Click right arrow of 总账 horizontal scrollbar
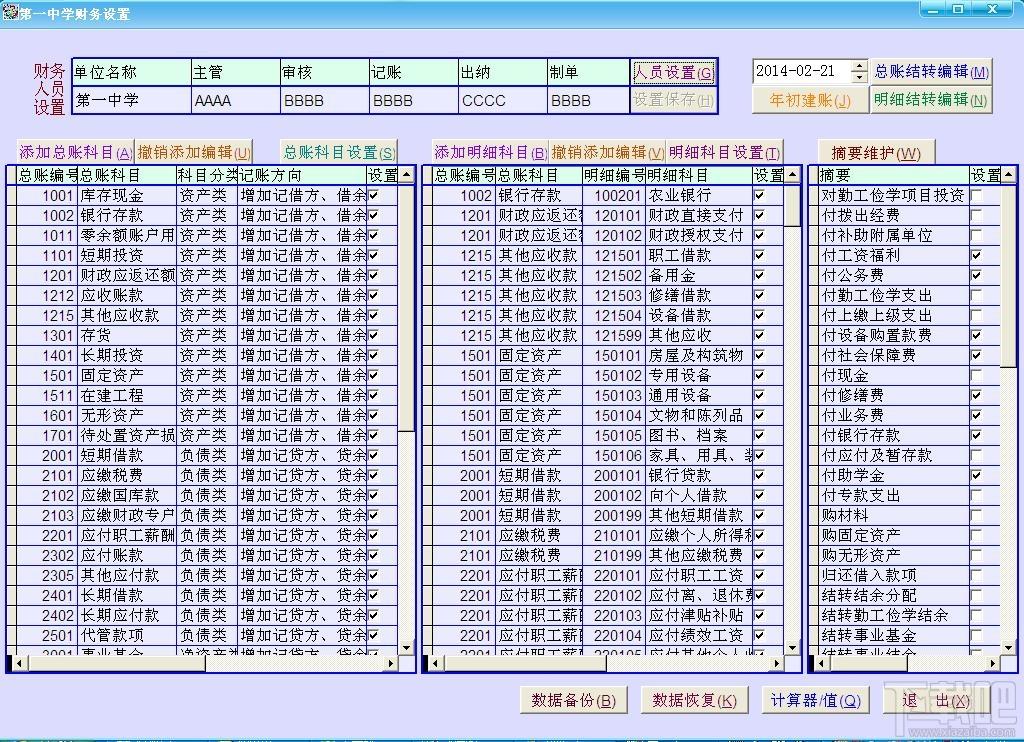1024x742 pixels. coord(391,663)
